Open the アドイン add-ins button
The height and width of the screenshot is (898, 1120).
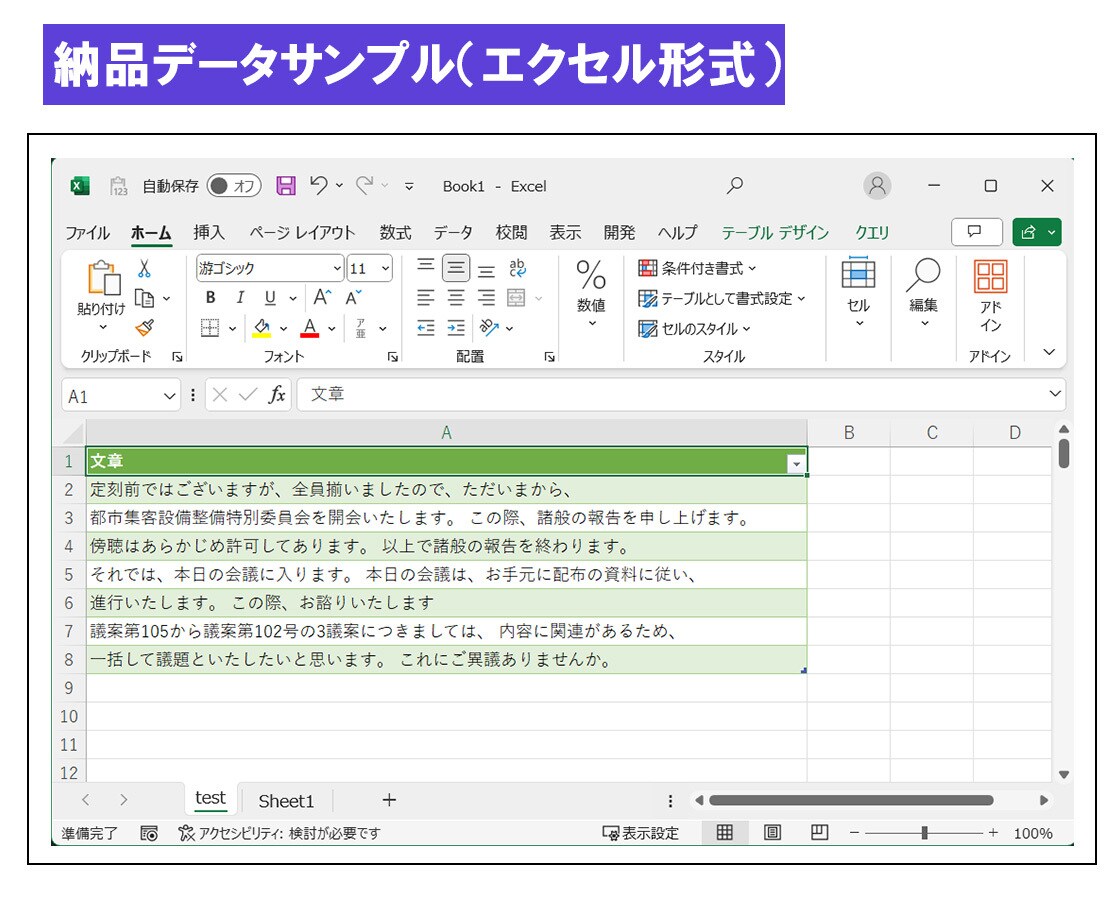click(x=991, y=296)
